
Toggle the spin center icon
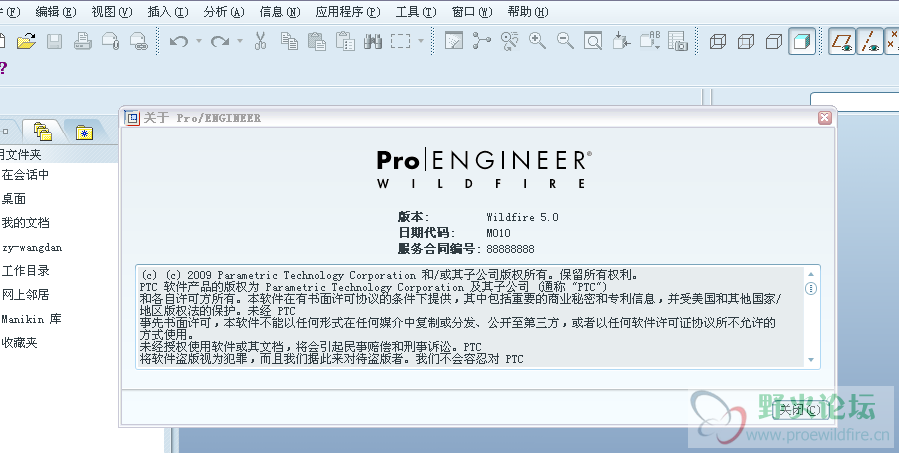(482, 41)
